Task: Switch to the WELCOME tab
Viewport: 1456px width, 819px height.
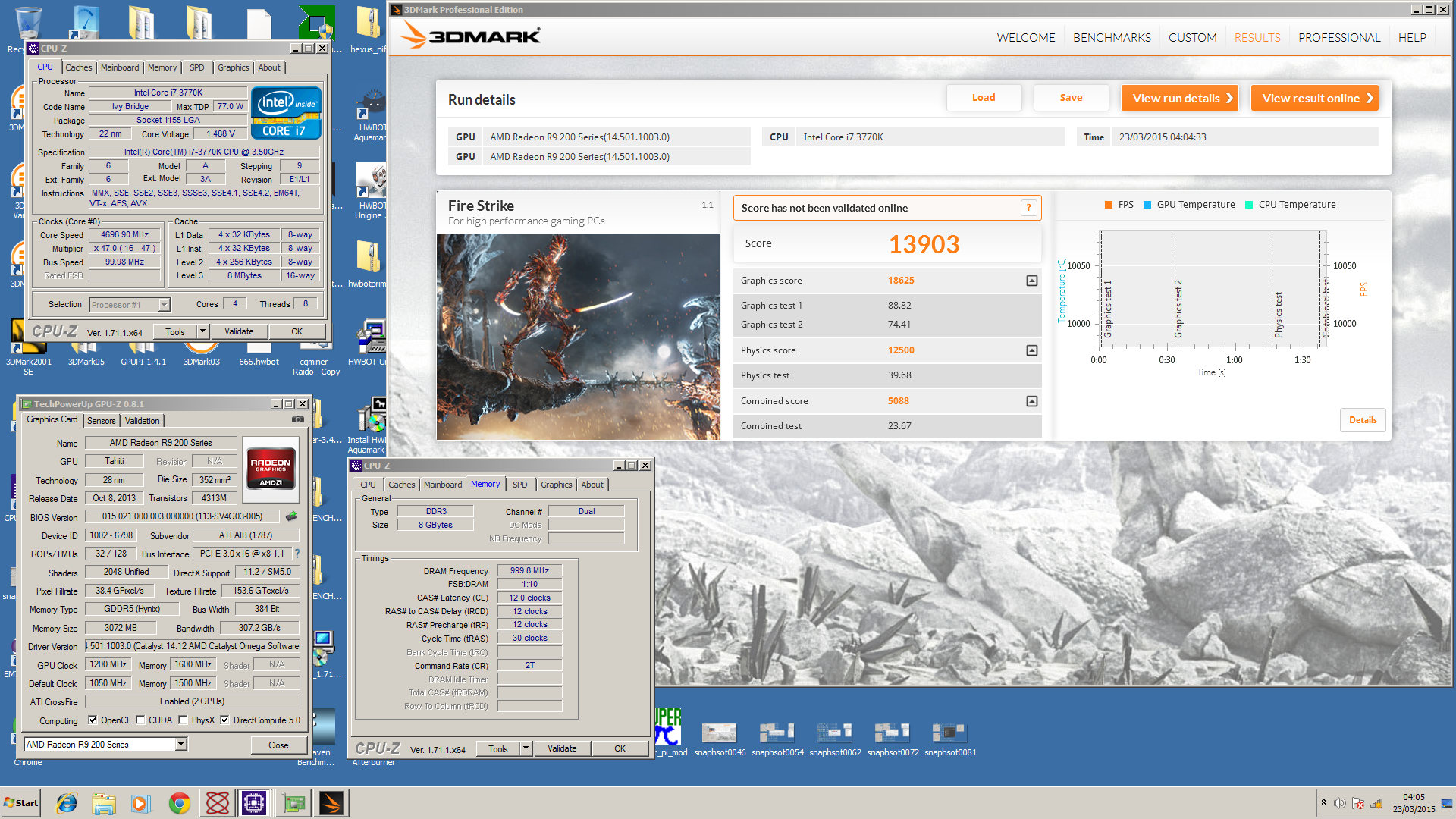Action: (x=1025, y=37)
